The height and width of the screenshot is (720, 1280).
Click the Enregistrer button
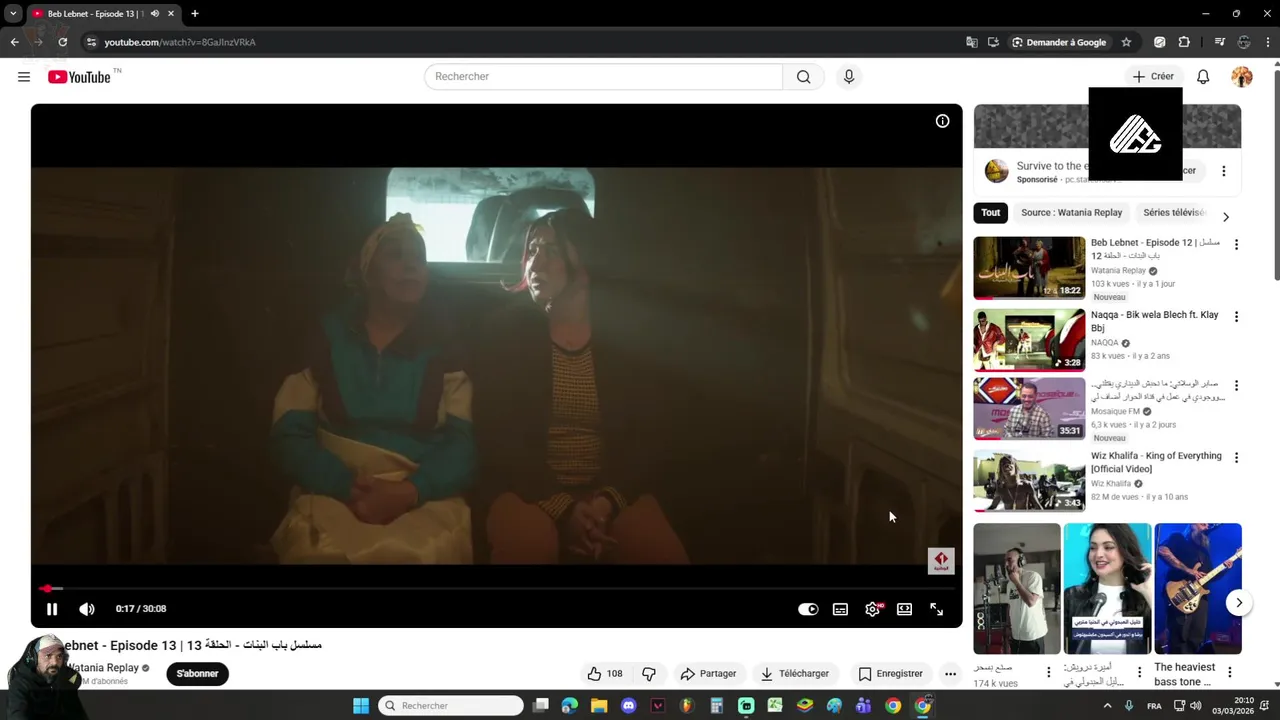click(890, 674)
